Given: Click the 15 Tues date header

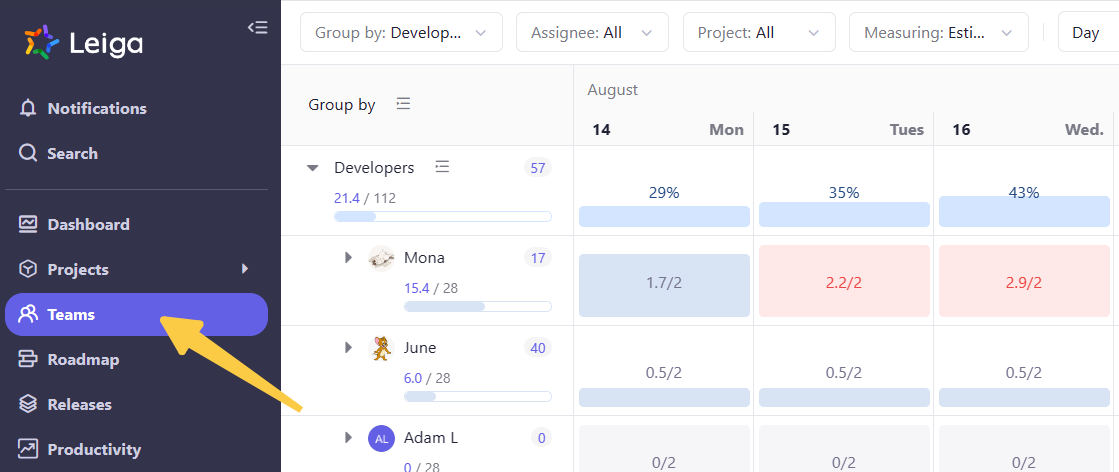Looking at the screenshot, I should coord(844,129).
